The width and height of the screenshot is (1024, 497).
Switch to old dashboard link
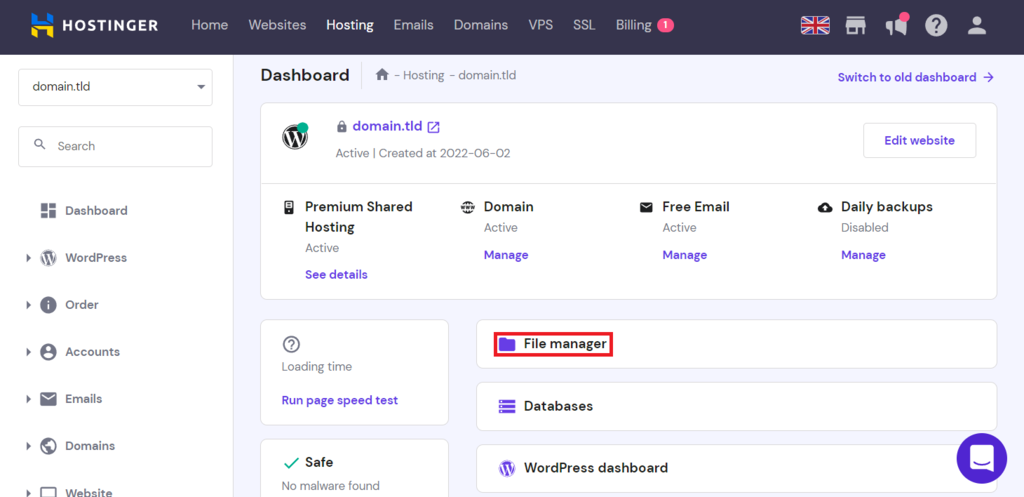coord(915,77)
